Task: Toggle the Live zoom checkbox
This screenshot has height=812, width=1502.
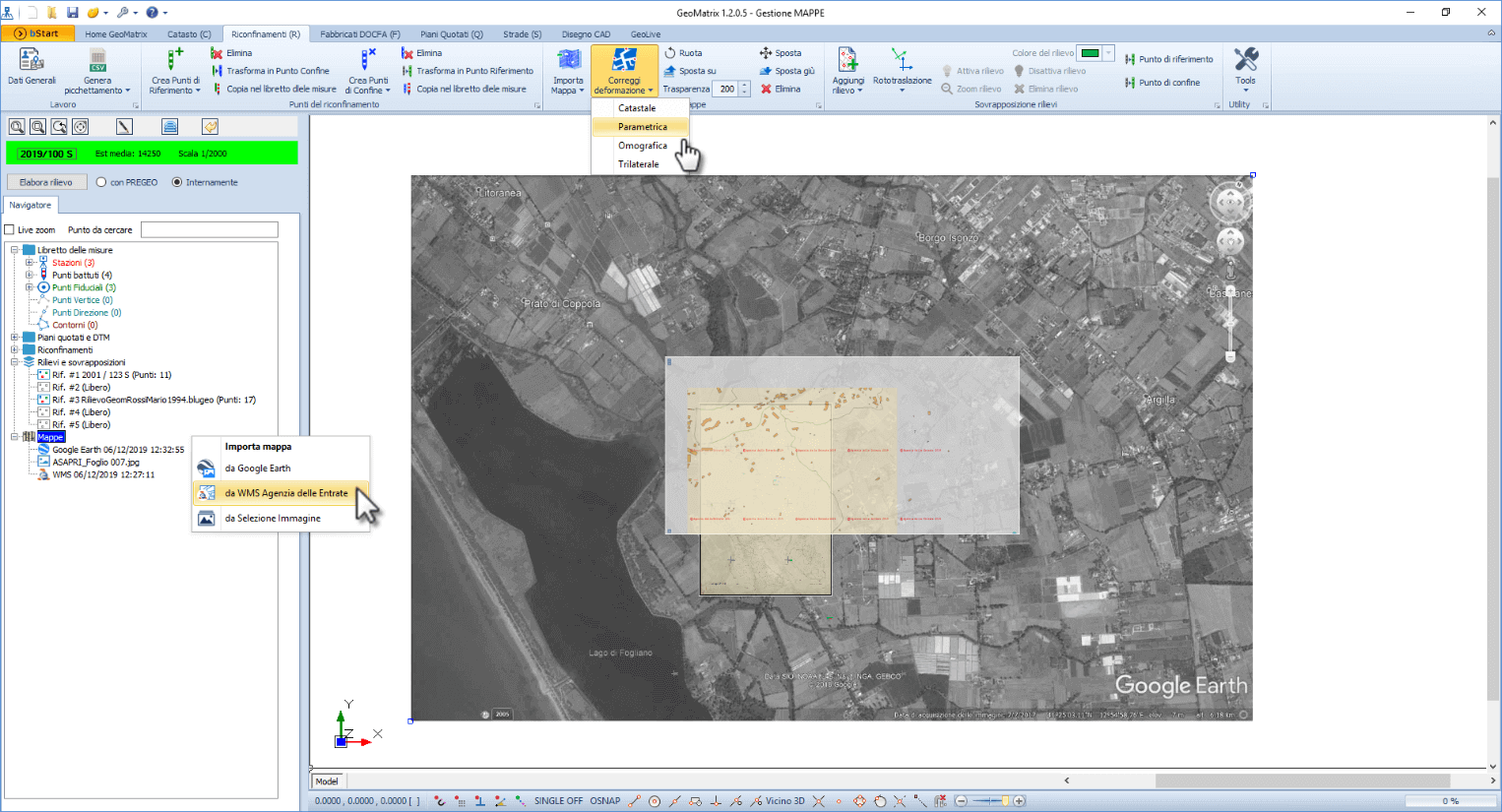Action: (x=10, y=230)
